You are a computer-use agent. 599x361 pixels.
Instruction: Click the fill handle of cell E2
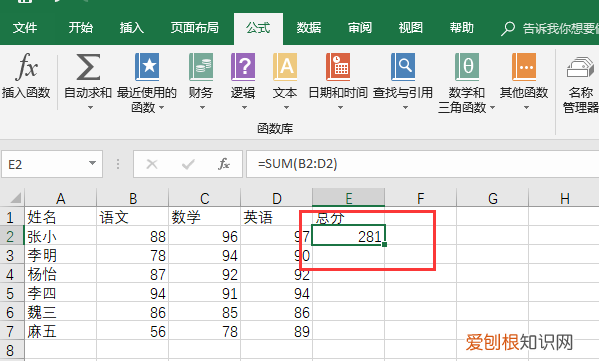[x=384, y=244]
